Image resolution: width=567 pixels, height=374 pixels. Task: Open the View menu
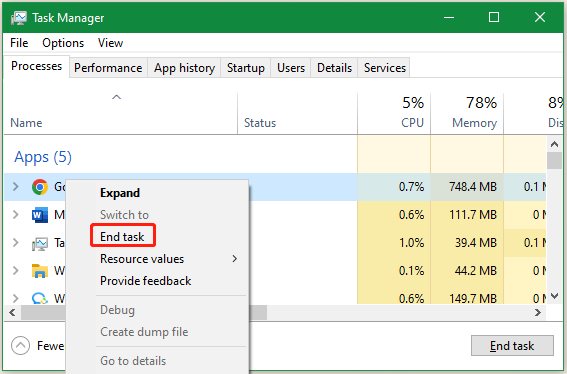[x=111, y=43]
